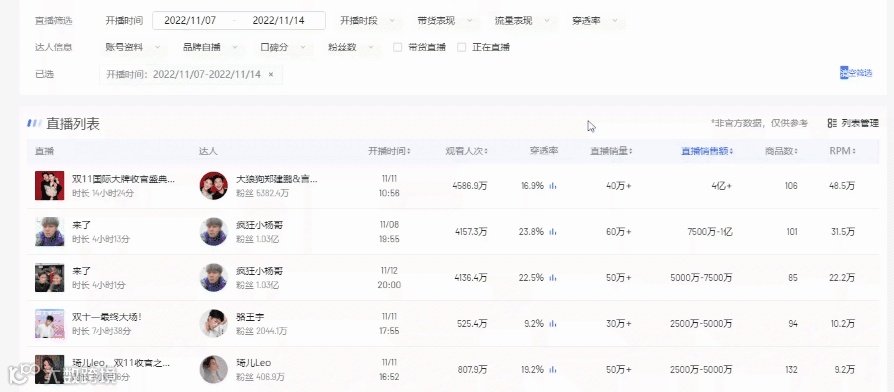Click product count 132
The height and width of the screenshot is (392, 894).
(791, 370)
